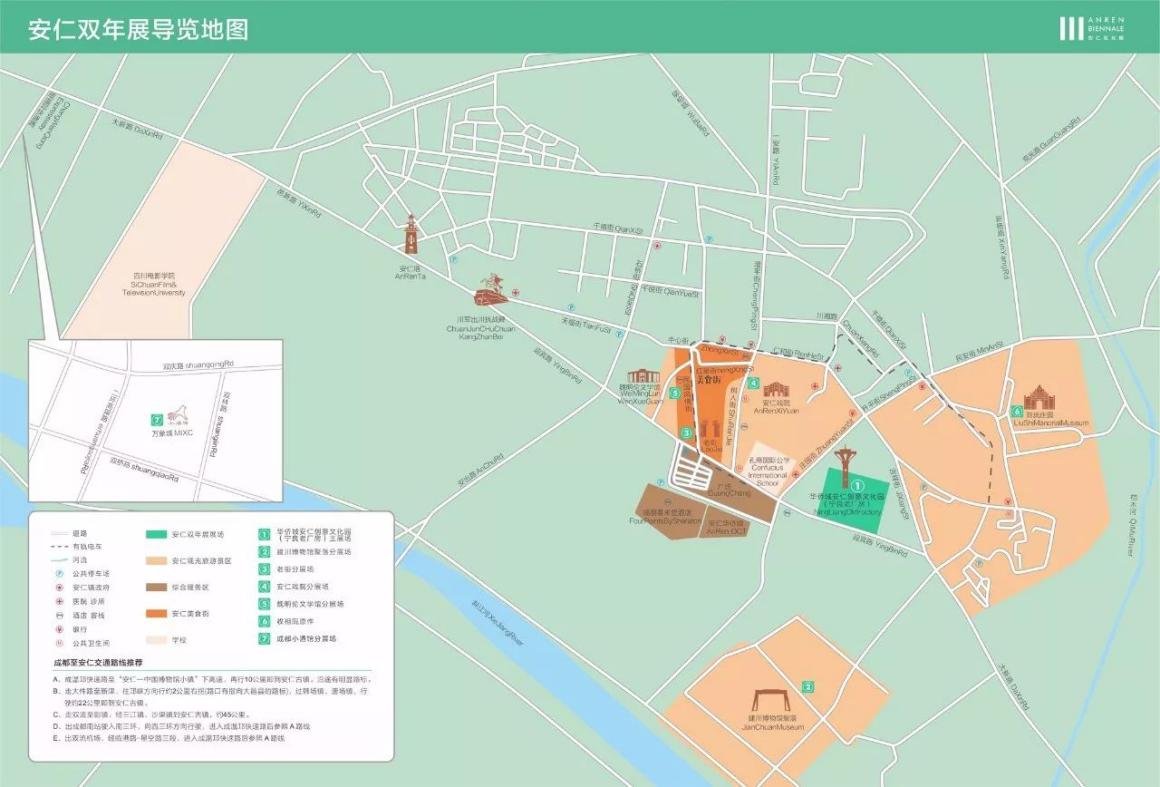Select the Four Points By Sheraton label

coord(664,518)
